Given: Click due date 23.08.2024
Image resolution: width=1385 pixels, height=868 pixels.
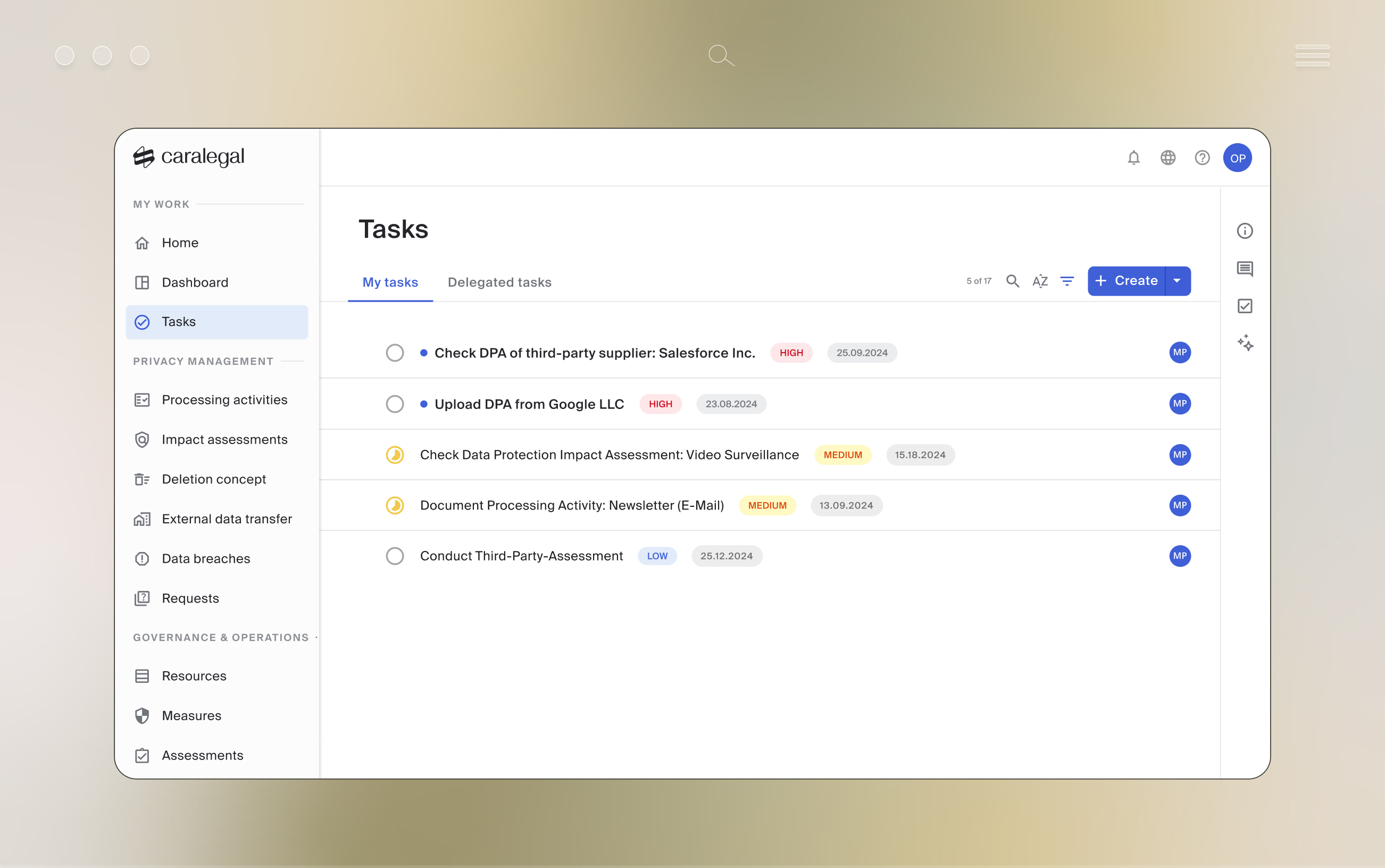Looking at the screenshot, I should point(731,404).
